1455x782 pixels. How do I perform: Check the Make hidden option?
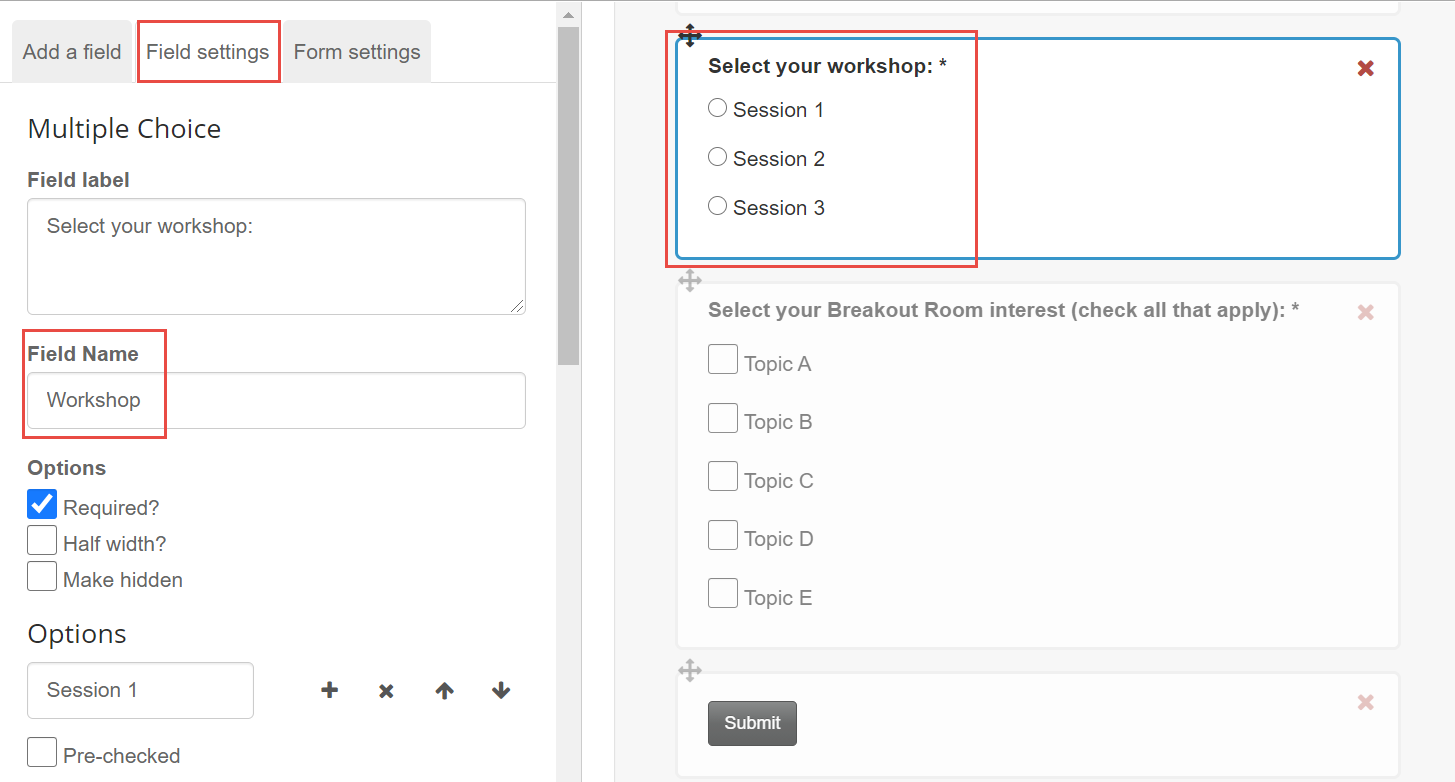pyautogui.click(x=42, y=576)
